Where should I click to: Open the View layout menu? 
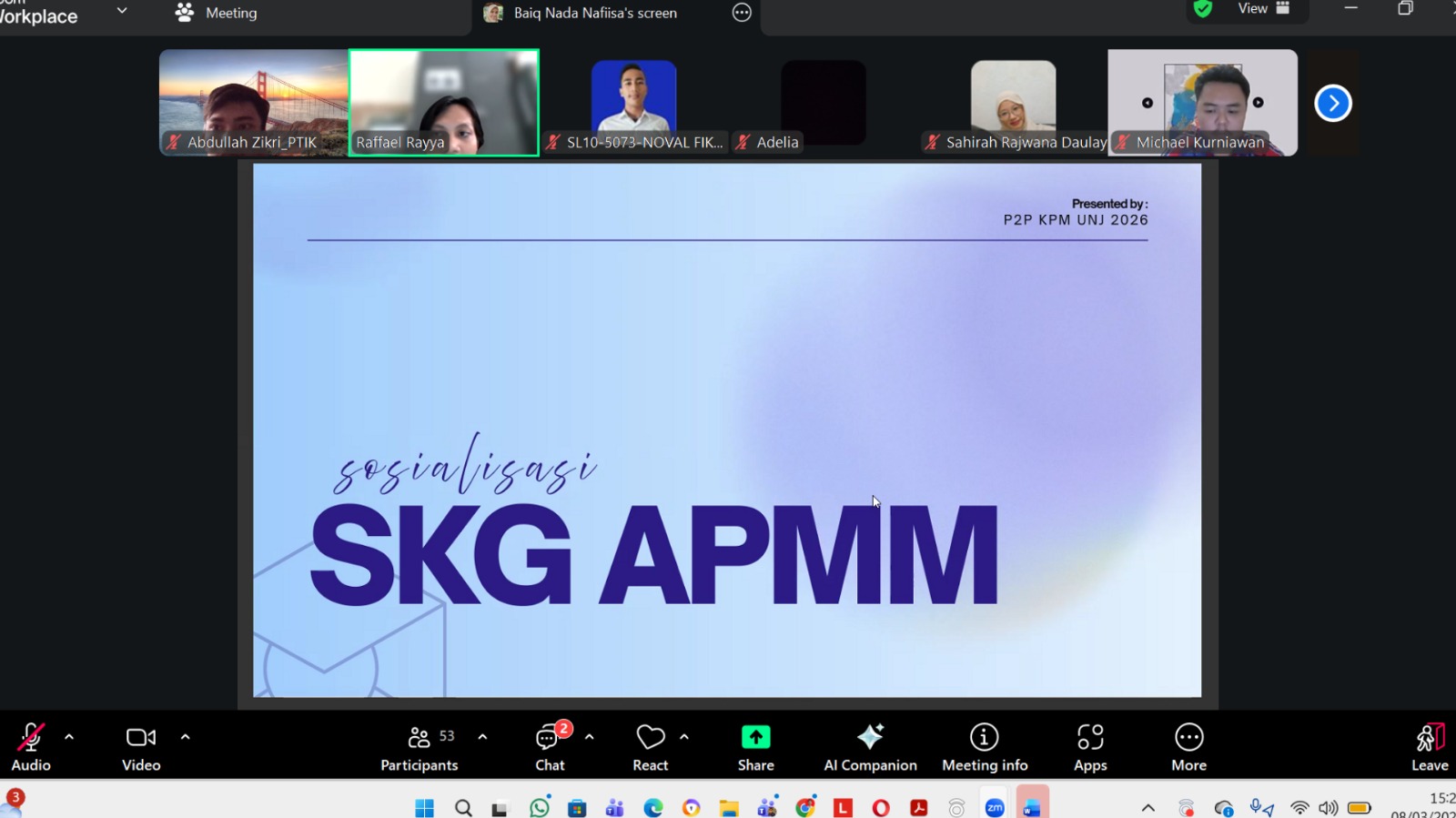pos(1263,9)
